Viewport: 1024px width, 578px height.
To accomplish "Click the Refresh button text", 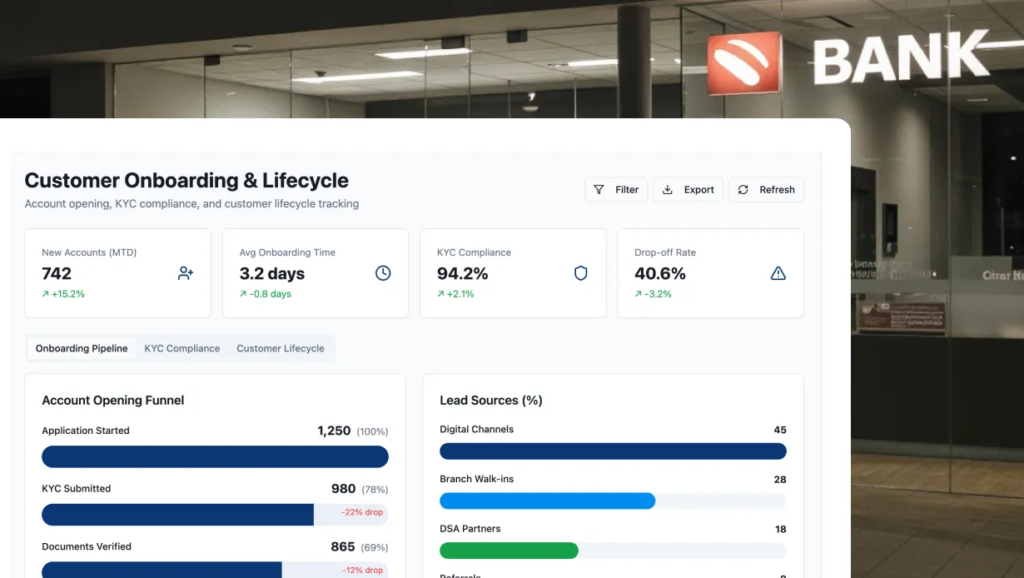I will pos(777,190).
